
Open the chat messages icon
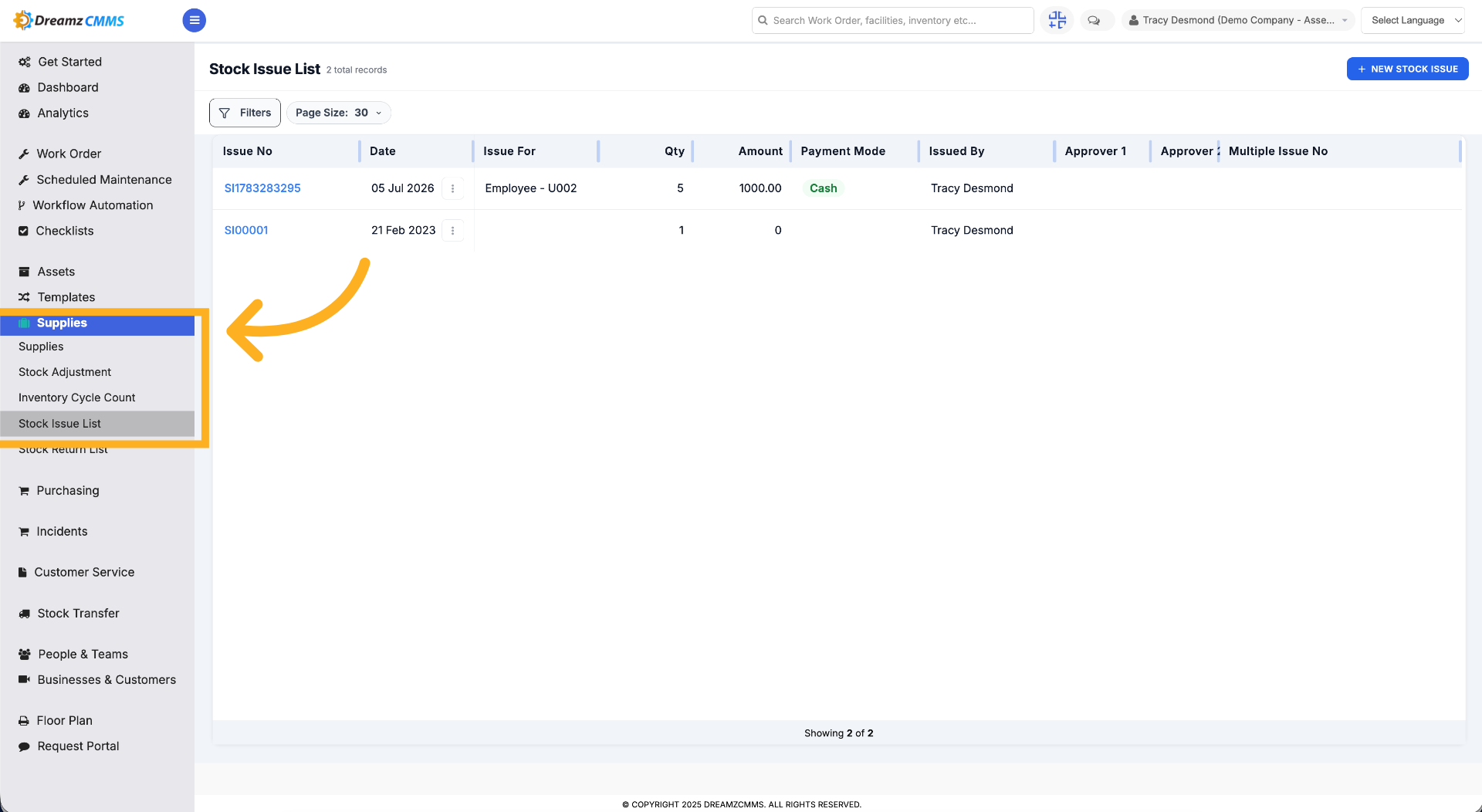point(1094,21)
